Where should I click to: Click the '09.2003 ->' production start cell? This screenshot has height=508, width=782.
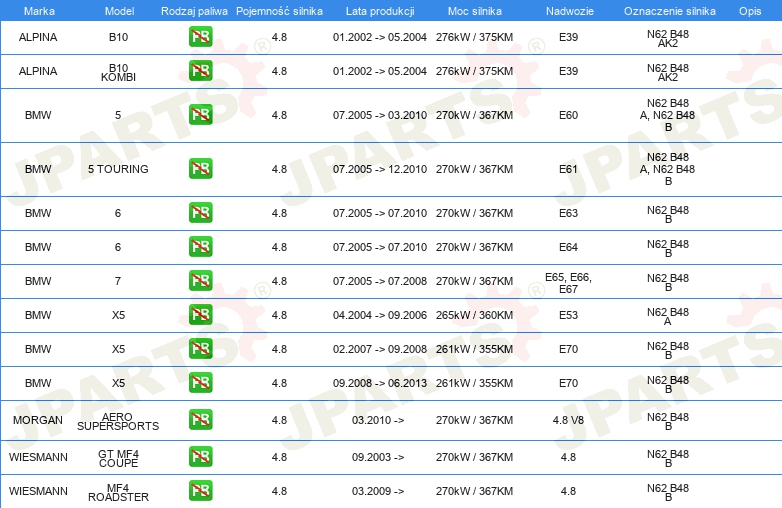pos(378,457)
